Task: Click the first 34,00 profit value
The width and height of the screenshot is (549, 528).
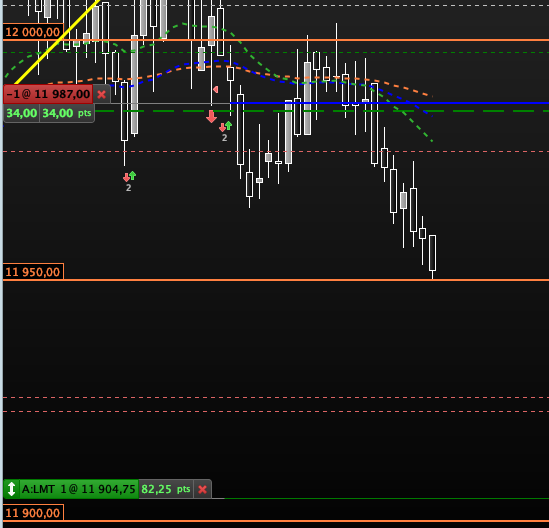Action: click(x=22, y=113)
